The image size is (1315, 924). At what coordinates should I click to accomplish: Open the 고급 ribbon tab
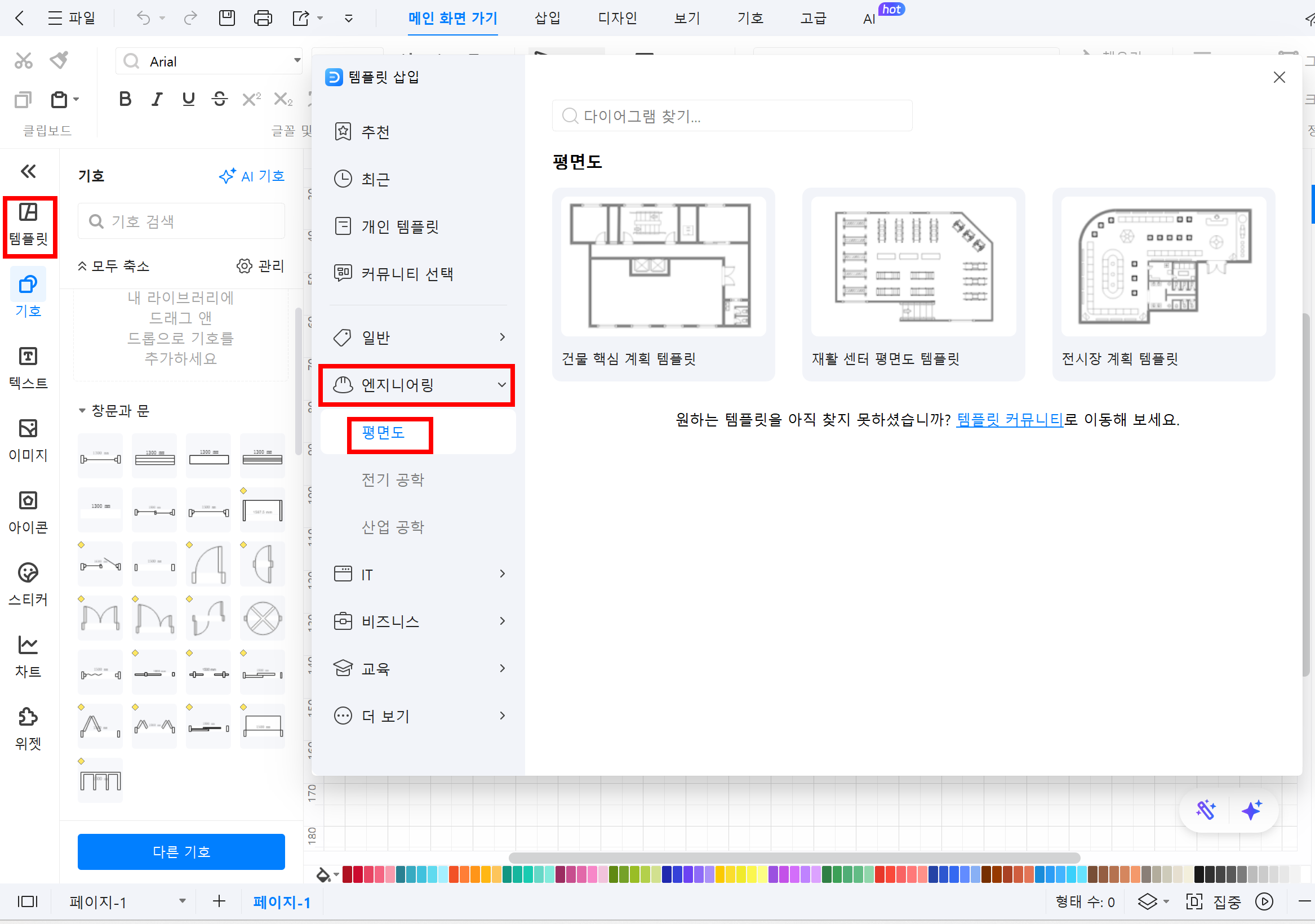click(814, 19)
